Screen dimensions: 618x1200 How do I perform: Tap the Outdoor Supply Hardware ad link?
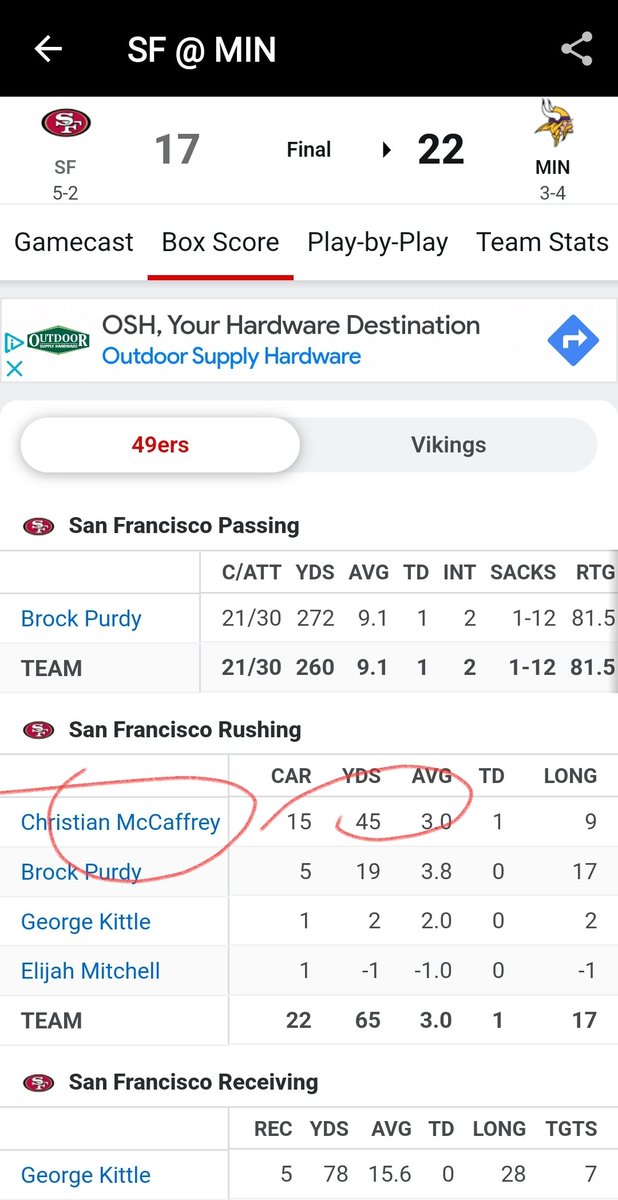click(x=231, y=356)
